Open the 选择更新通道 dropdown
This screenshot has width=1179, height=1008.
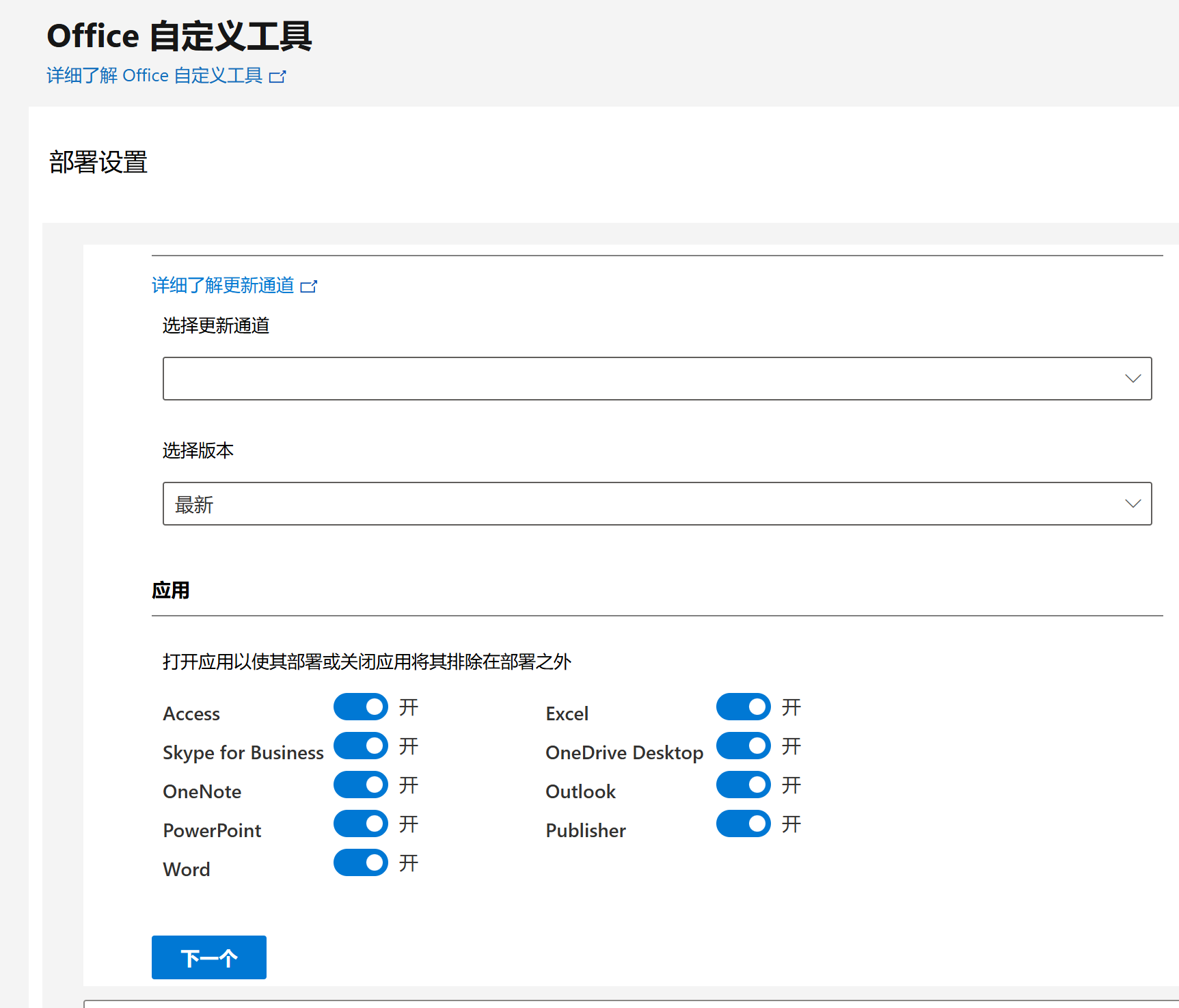(642, 379)
